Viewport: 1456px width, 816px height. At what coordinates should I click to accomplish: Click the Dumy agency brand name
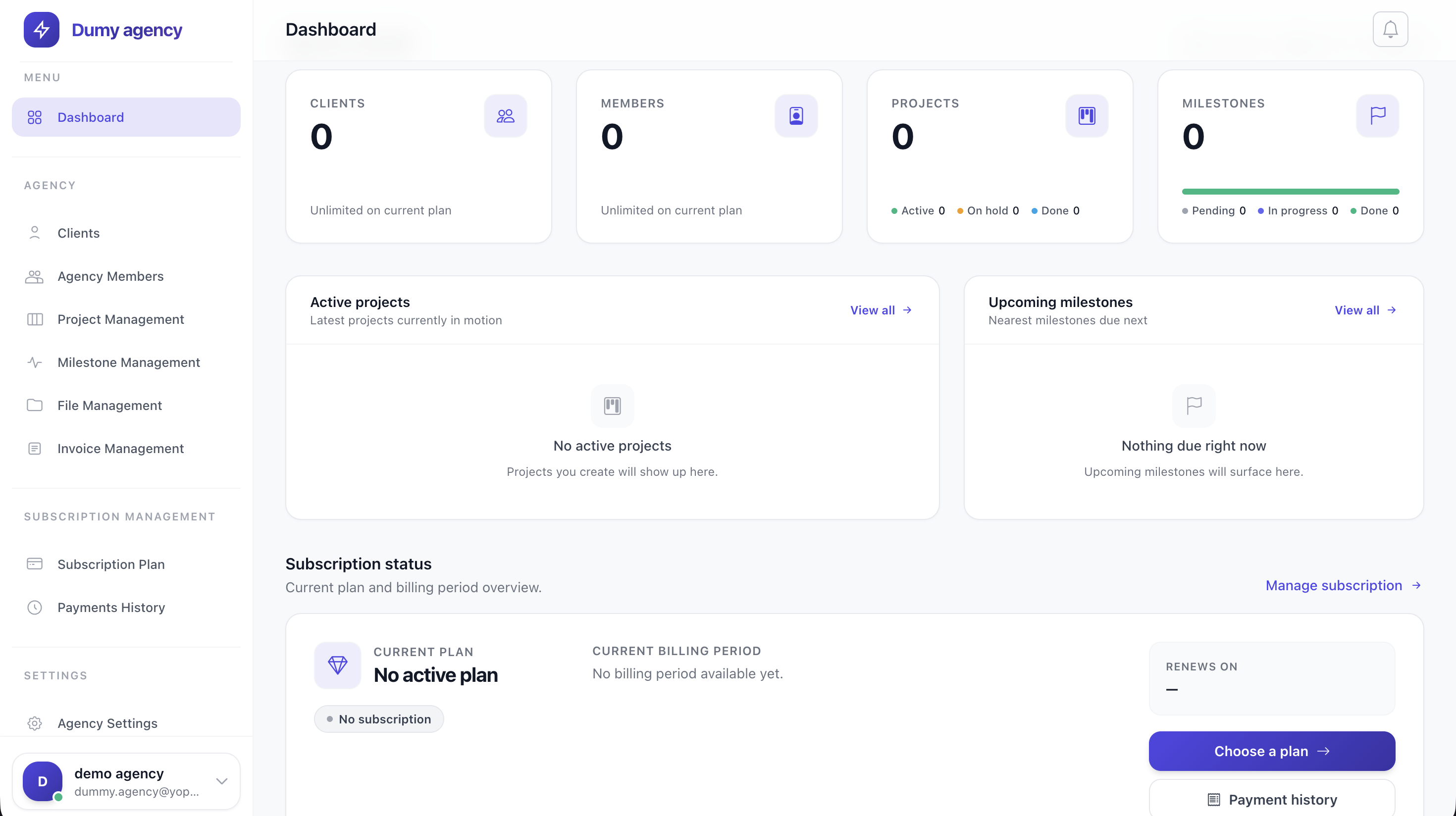[x=127, y=30]
